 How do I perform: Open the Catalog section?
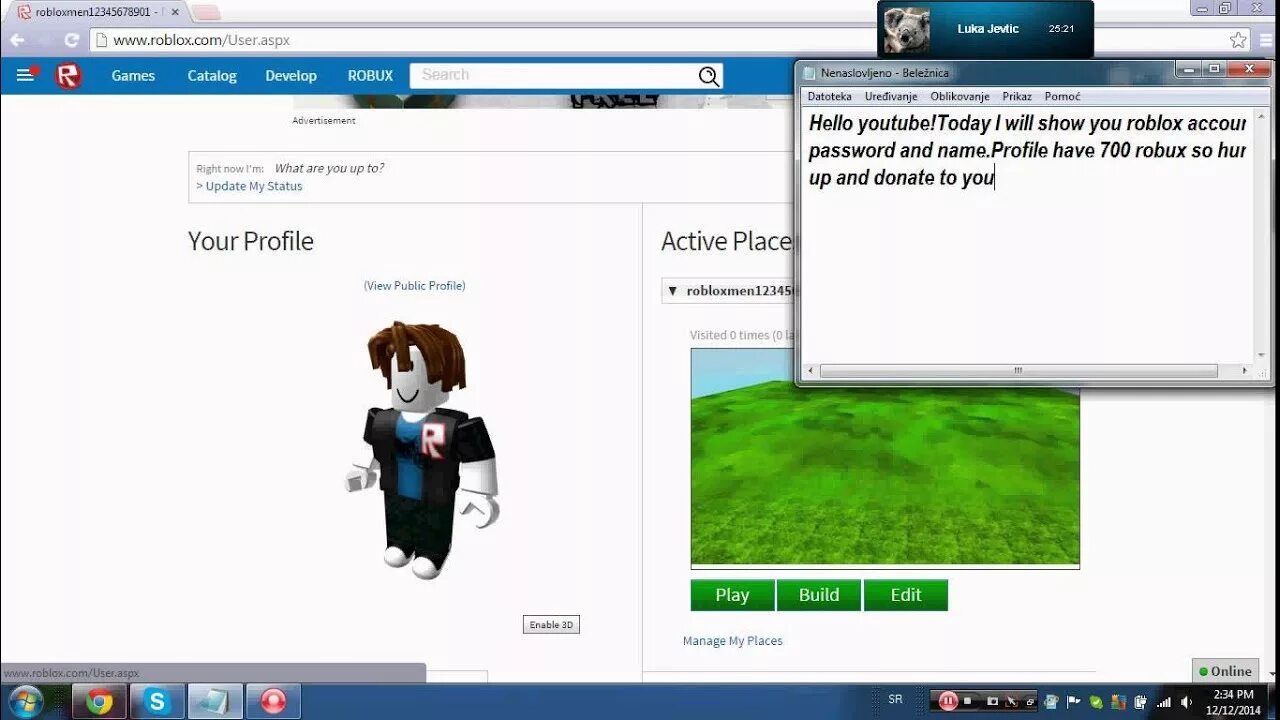coord(212,75)
